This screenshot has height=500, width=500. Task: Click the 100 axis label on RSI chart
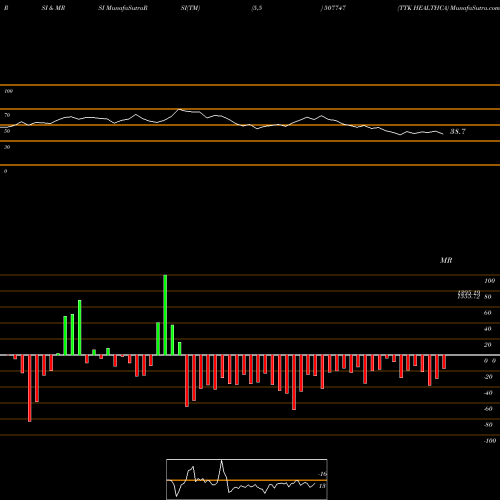9,91
